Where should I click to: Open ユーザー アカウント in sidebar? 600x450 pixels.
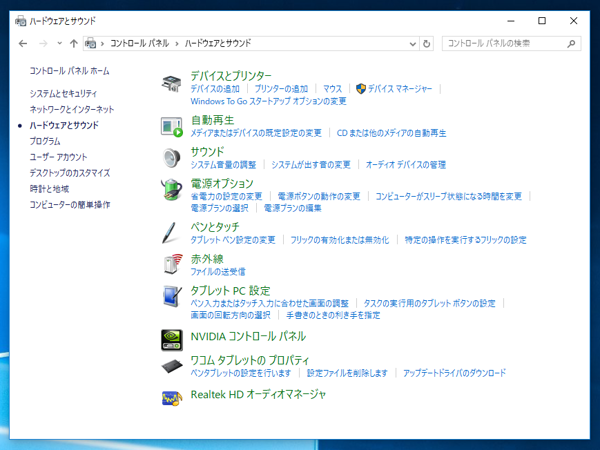coord(59,157)
